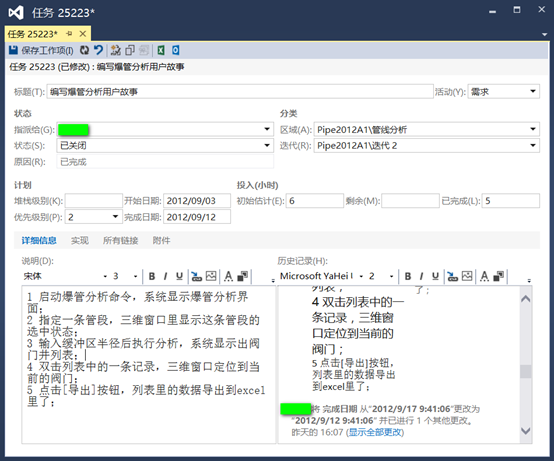Click the 已完成 reason field
Screen dimensions: 554x461
[x=165, y=162]
